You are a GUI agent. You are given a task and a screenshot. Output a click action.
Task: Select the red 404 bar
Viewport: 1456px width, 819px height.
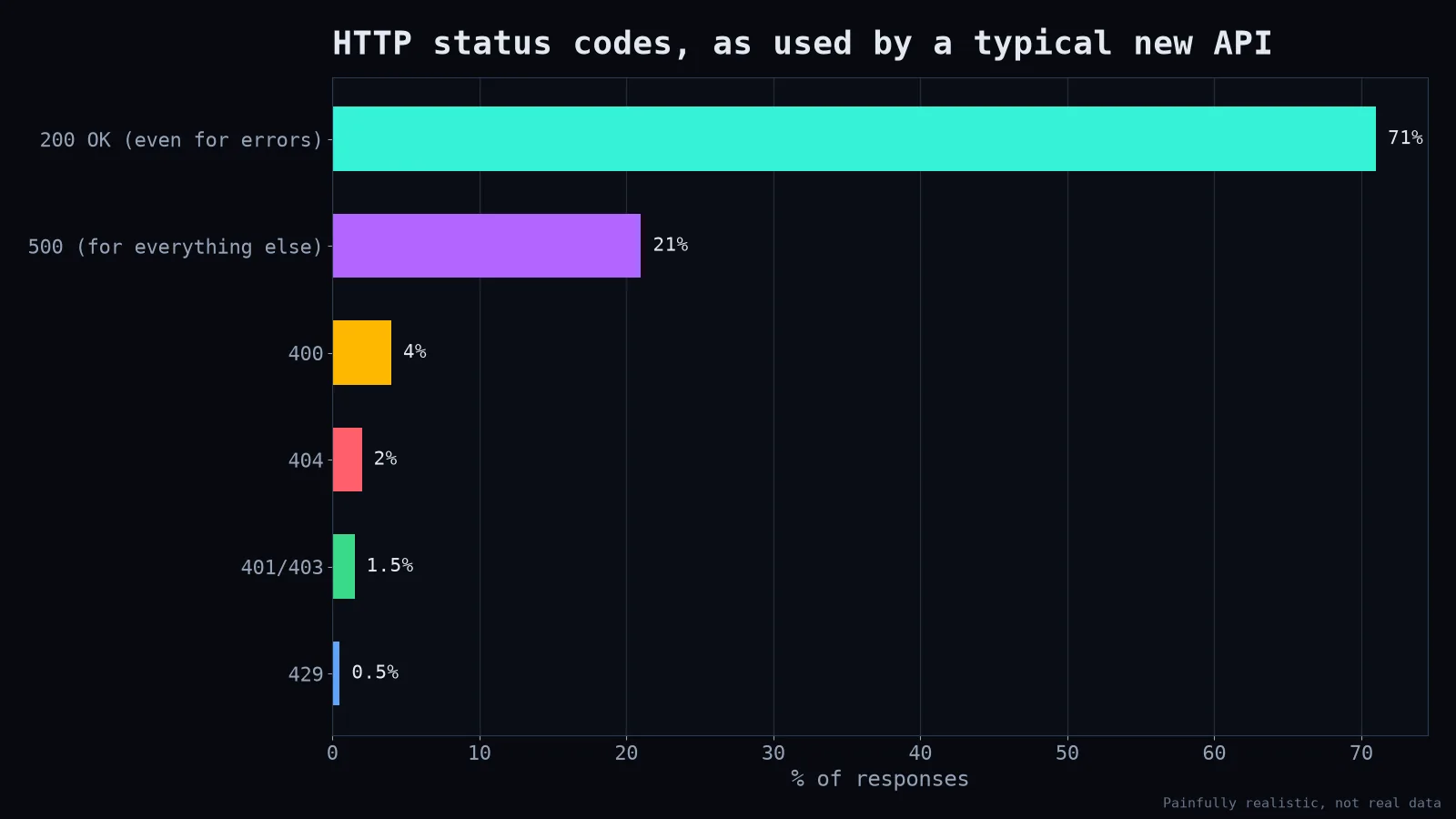point(348,460)
